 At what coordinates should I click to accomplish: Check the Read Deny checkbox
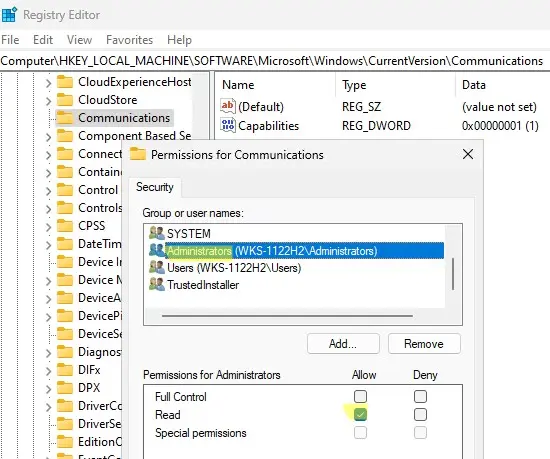(x=420, y=414)
